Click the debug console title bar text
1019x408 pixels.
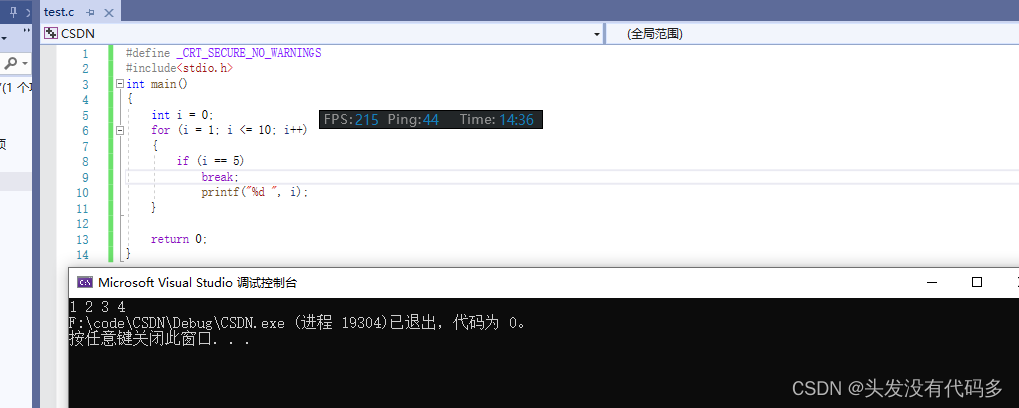tap(197, 282)
